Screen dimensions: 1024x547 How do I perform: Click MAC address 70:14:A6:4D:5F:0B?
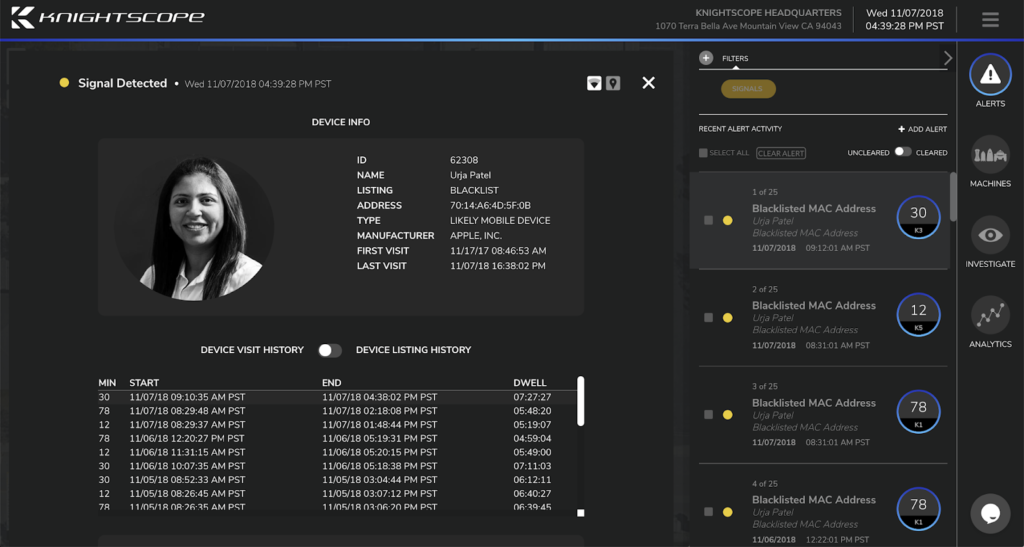click(x=490, y=206)
